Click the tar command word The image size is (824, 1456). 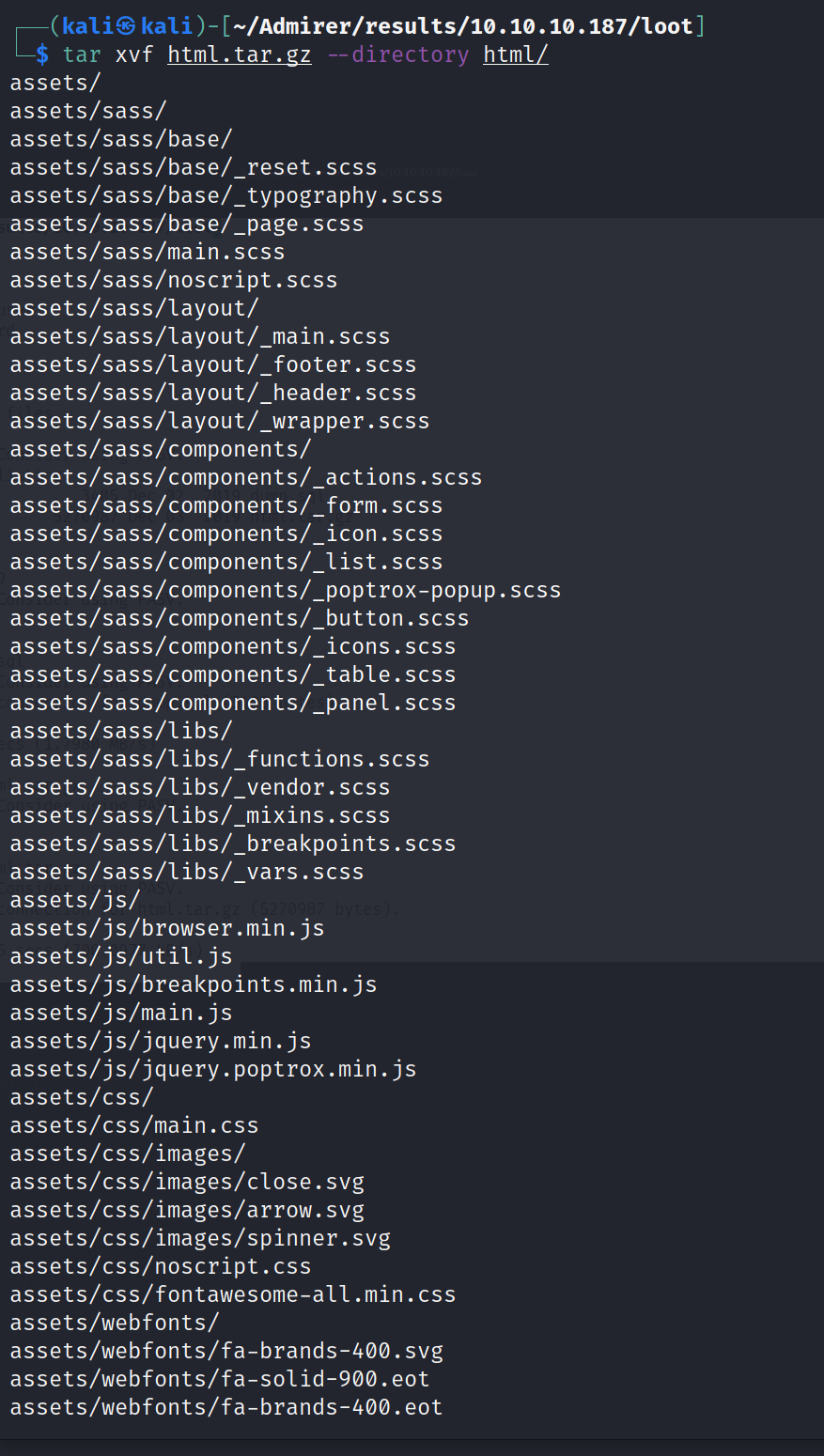pyautogui.click(x=82, y=54)
